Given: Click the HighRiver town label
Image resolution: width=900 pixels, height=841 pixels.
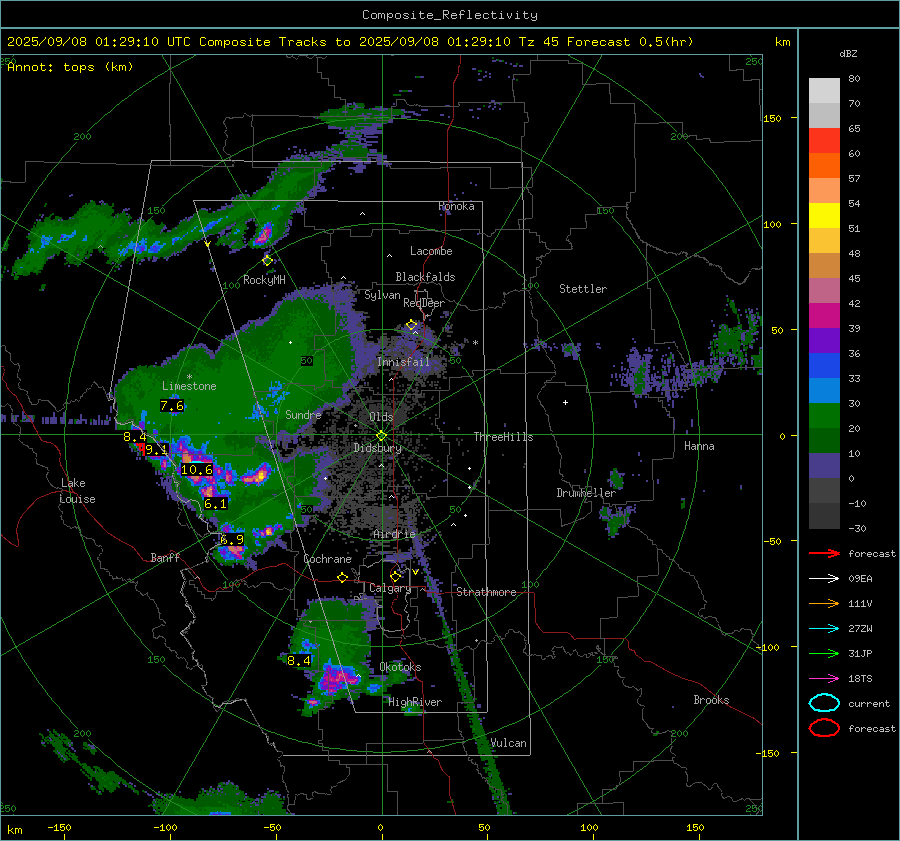Looking at the screenshot, I should 415,702.
